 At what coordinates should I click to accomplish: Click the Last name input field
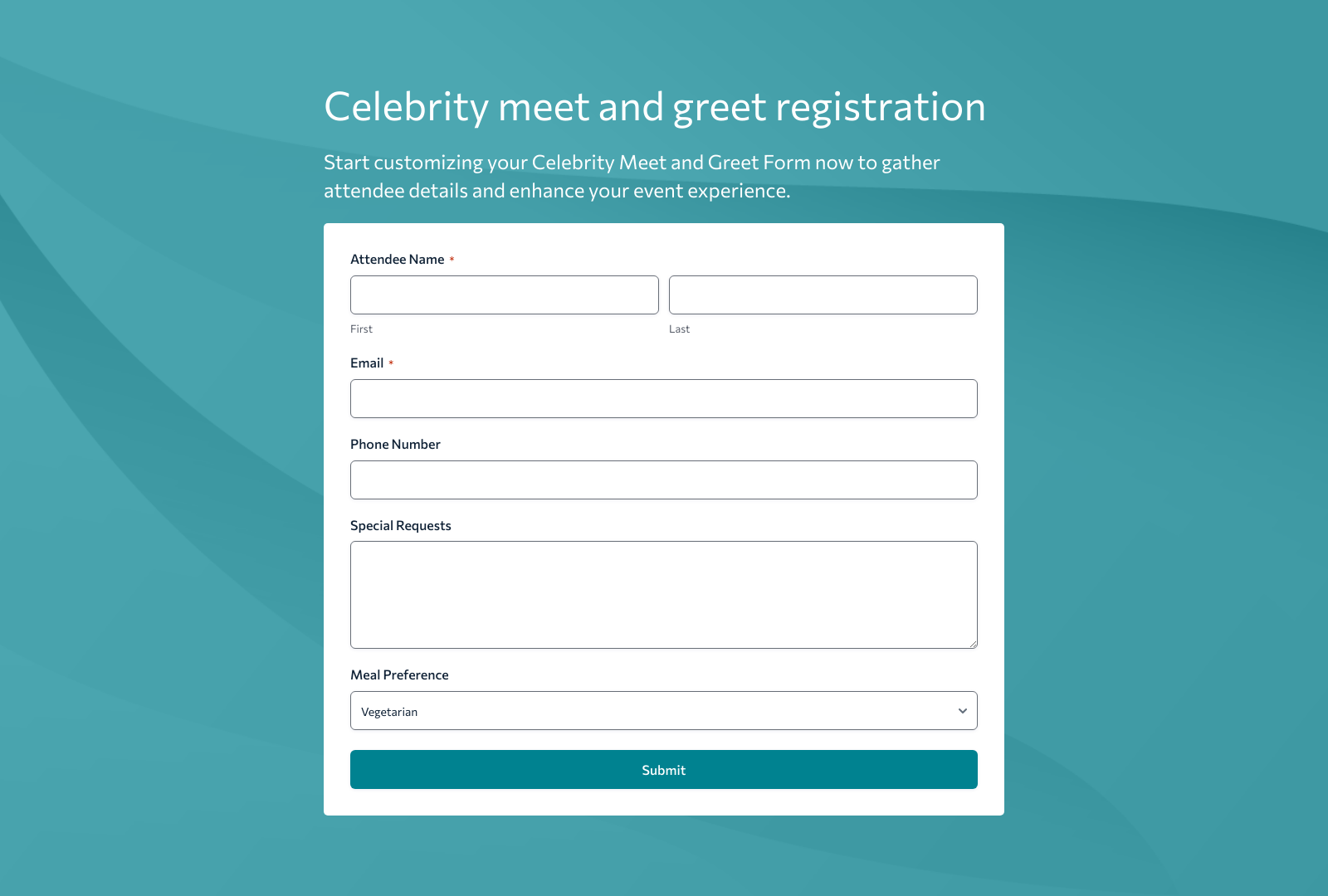tap(823, 295)
